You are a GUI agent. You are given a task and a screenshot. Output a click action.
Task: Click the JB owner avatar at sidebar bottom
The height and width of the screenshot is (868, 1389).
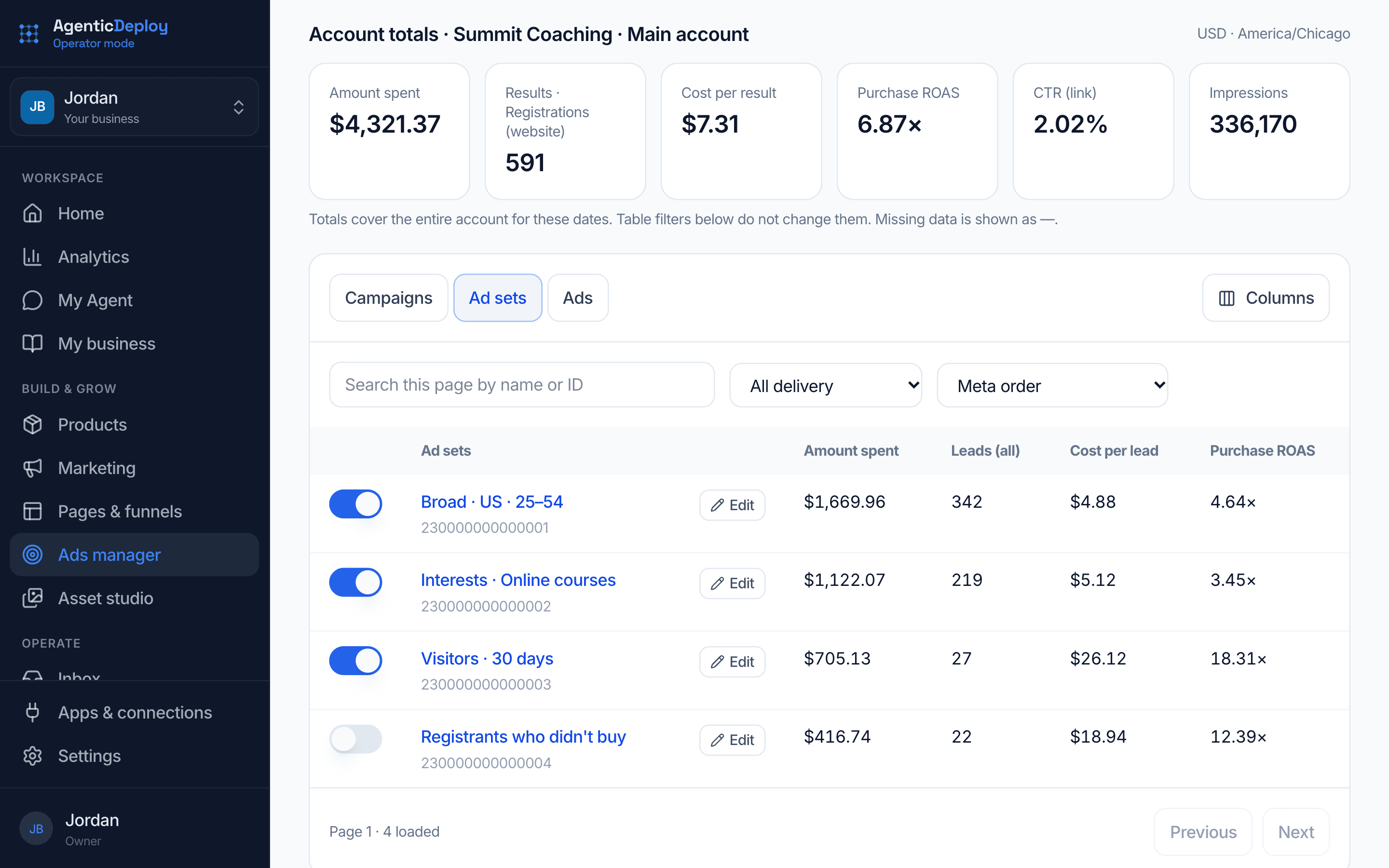(x=36, y=828)
